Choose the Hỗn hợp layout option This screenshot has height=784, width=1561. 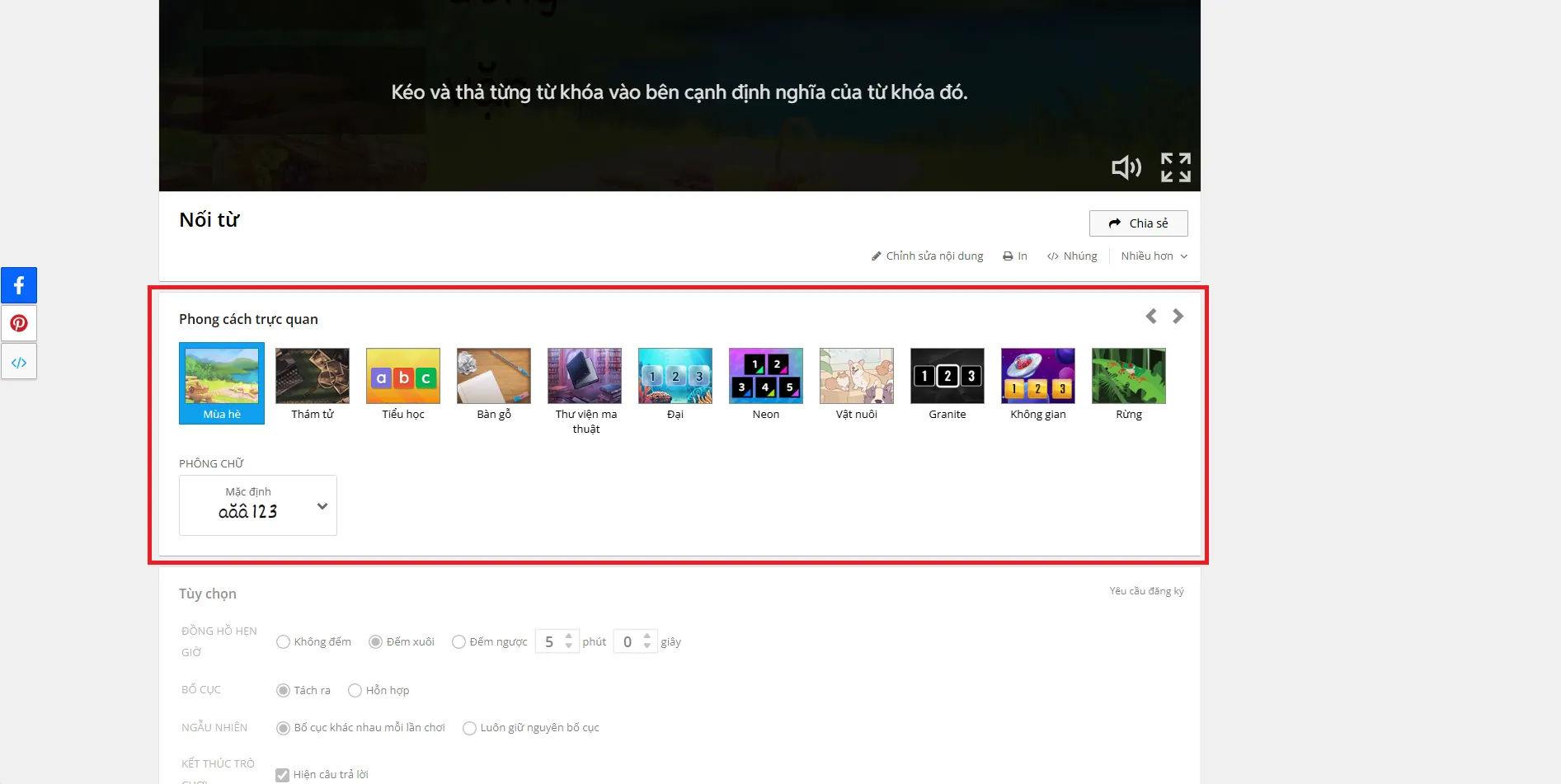click(355, 691)
